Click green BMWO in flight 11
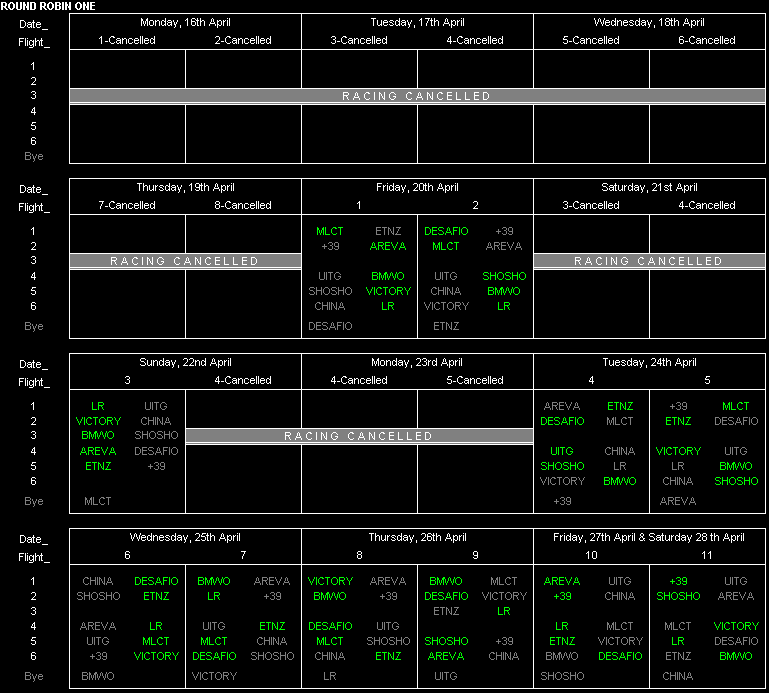Viewport: 769px width, 693px height. pos(736,656)
